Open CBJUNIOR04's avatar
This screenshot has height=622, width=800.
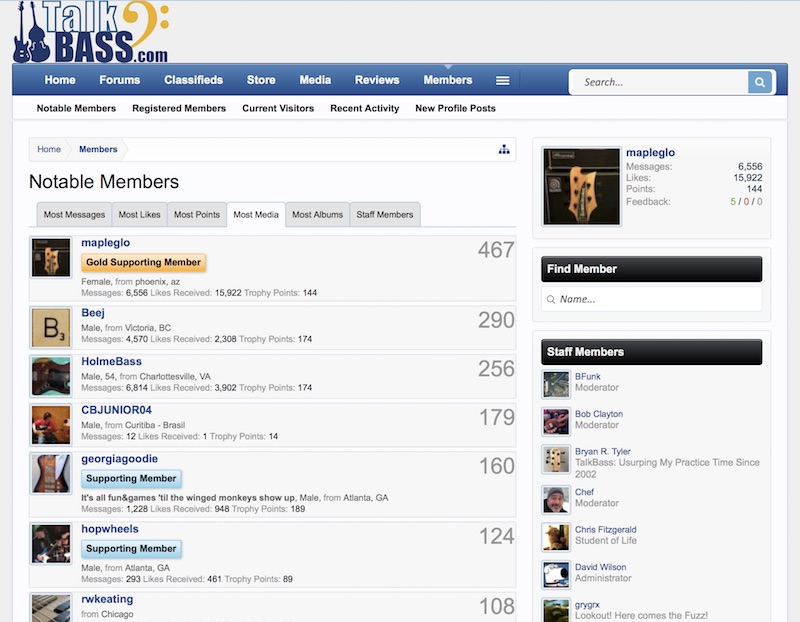[x=51, y=425]
